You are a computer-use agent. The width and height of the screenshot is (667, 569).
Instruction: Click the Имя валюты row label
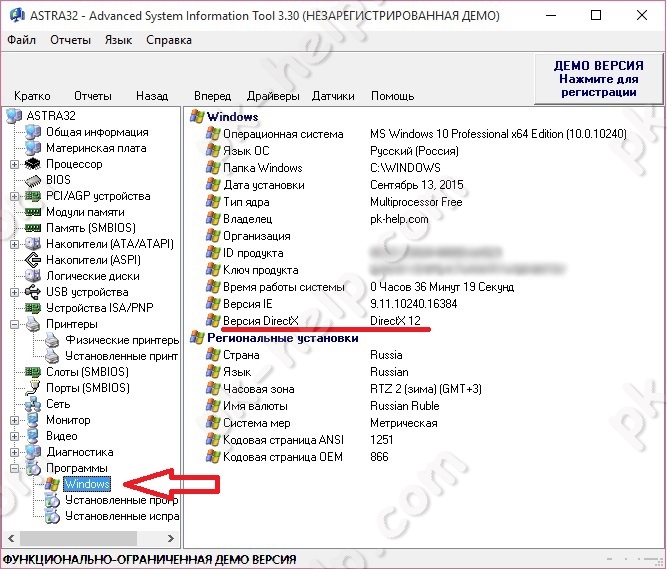(255, 406)
